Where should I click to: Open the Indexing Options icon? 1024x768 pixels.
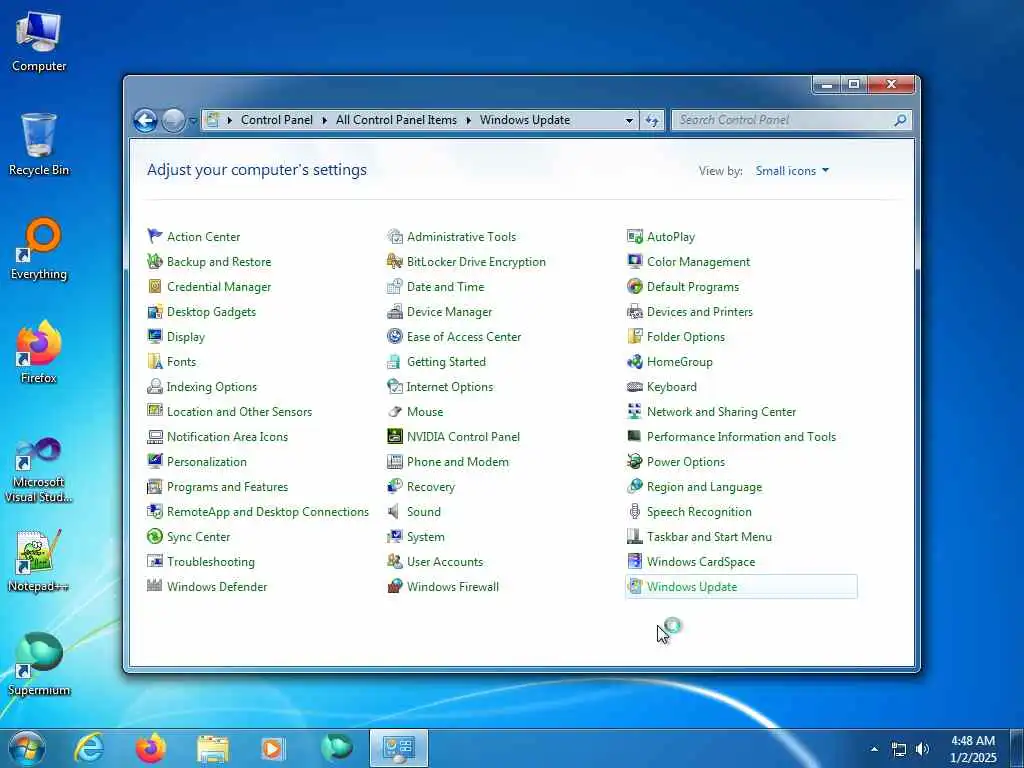(x=155, y=387)
